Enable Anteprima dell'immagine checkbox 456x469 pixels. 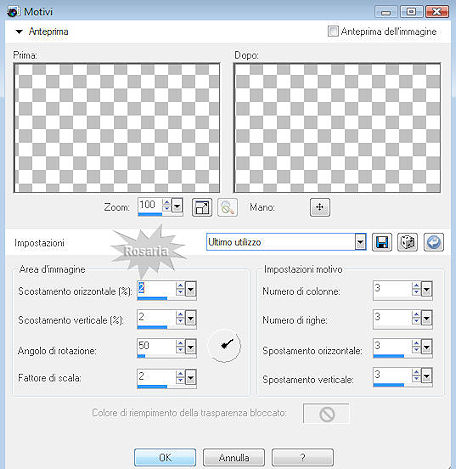(x=333, y=31)
